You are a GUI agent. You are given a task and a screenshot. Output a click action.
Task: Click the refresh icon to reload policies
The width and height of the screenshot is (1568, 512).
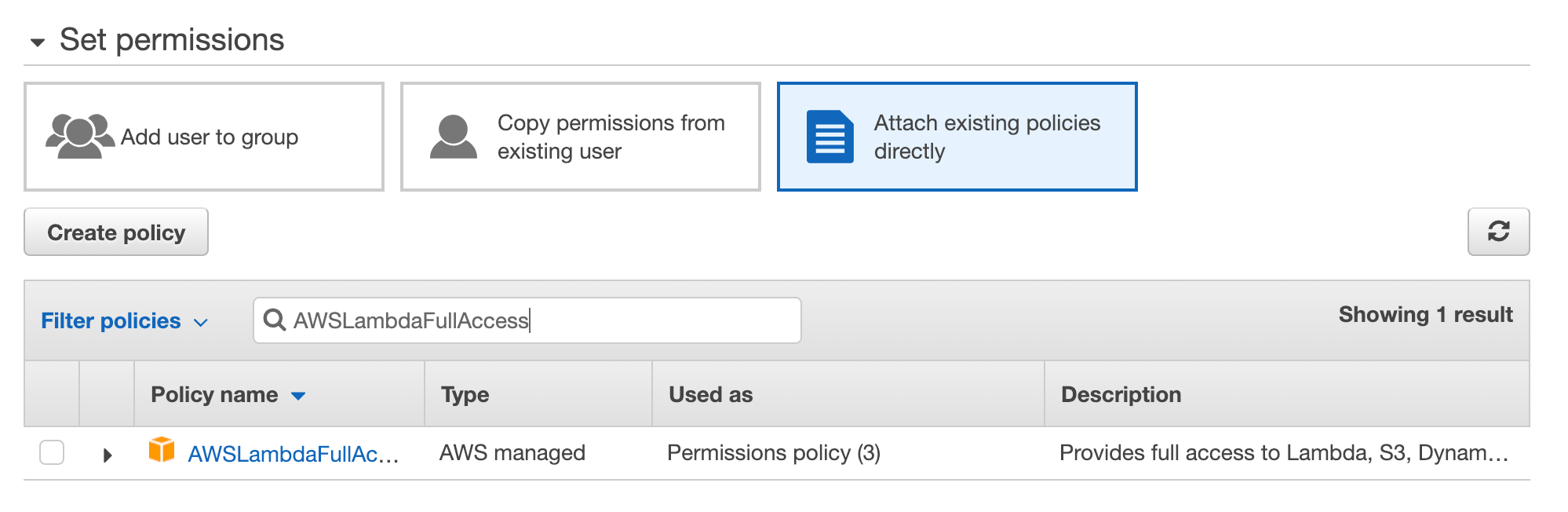(1499, 232)
